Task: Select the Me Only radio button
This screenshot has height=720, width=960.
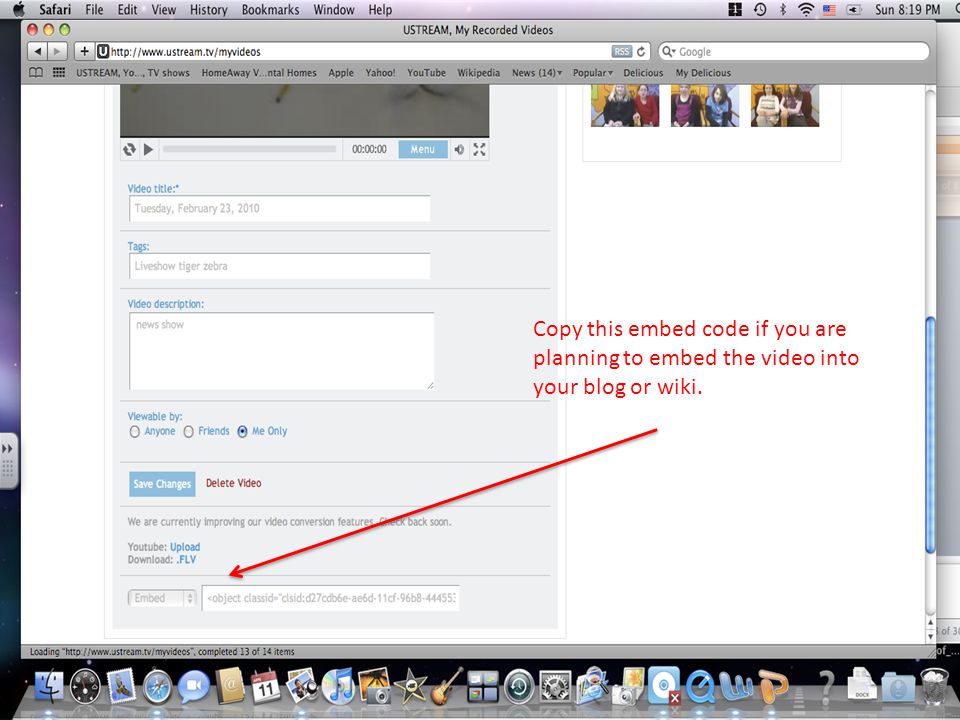Action: coord(242,432)
